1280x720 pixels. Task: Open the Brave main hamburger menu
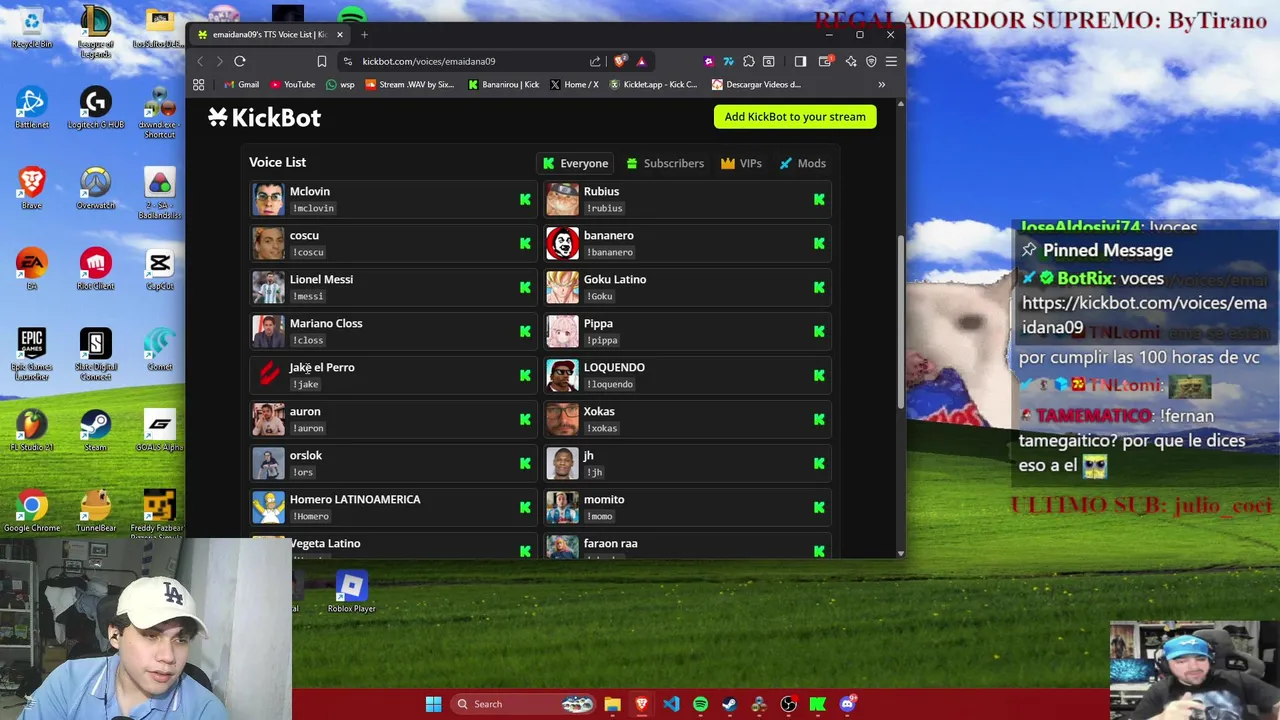[x=891, y=61]
